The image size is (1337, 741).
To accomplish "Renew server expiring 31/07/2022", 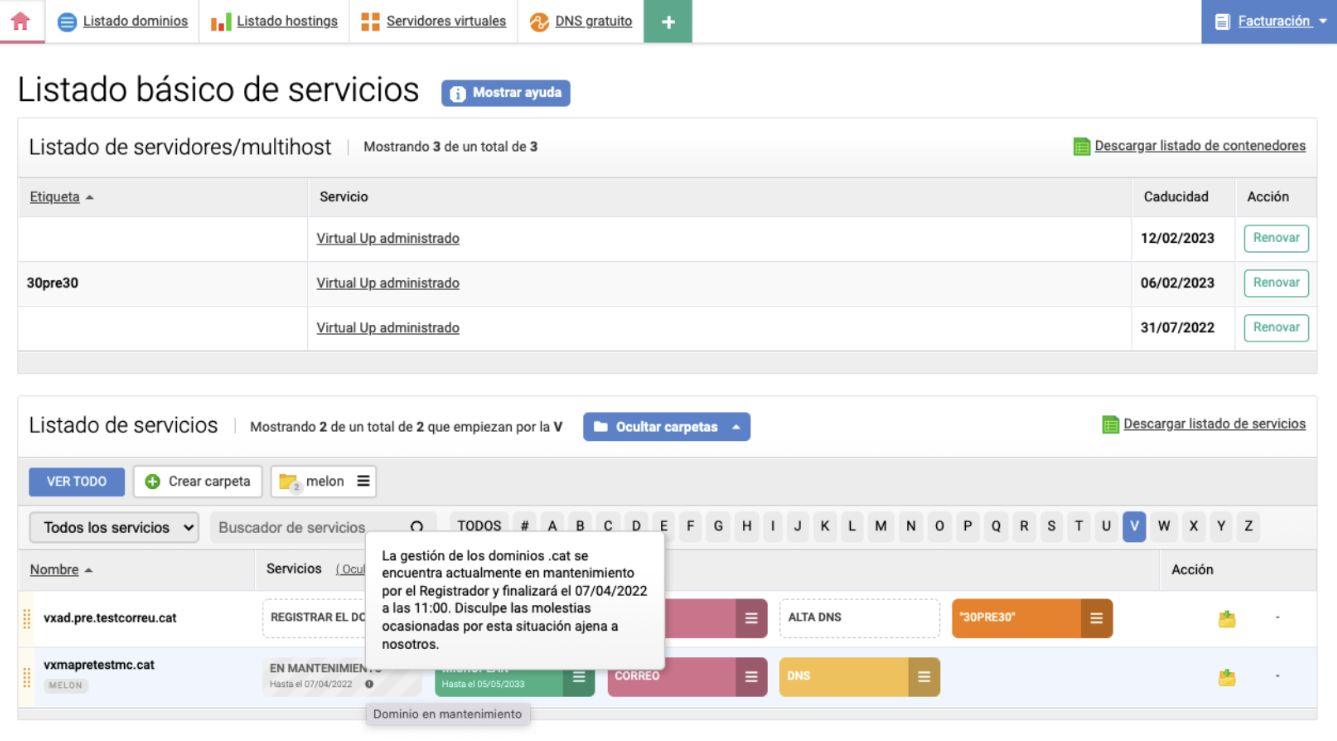I will (1276, 328).
